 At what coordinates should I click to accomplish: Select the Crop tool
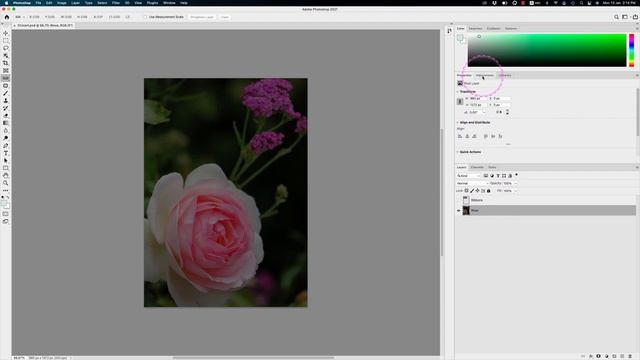[6, 63]
